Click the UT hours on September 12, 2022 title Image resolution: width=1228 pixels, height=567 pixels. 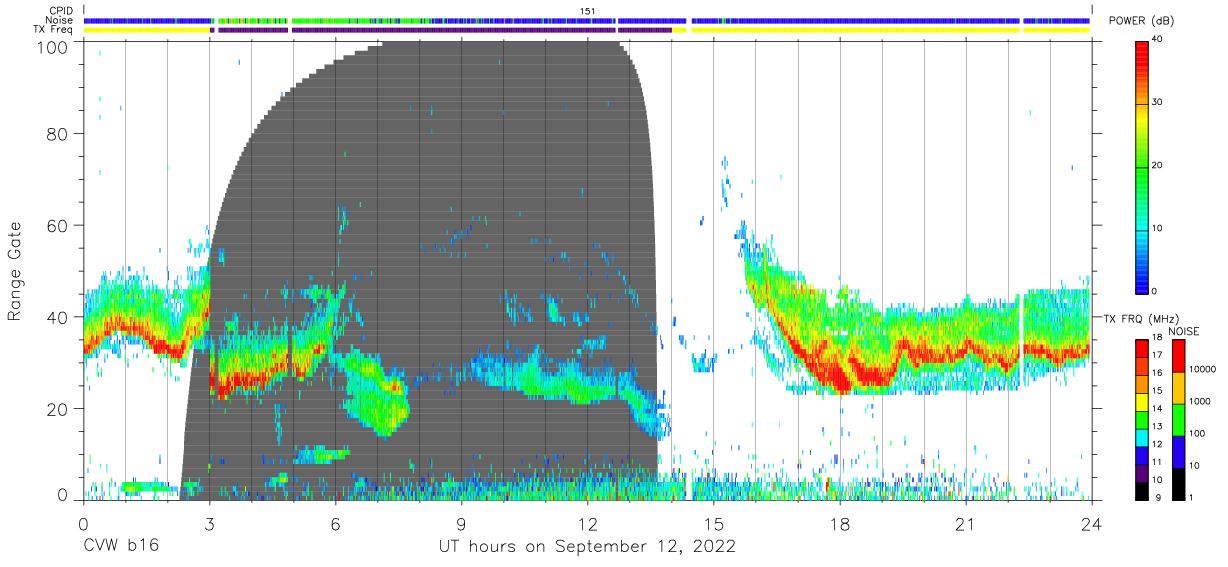(x=587, y=546)
